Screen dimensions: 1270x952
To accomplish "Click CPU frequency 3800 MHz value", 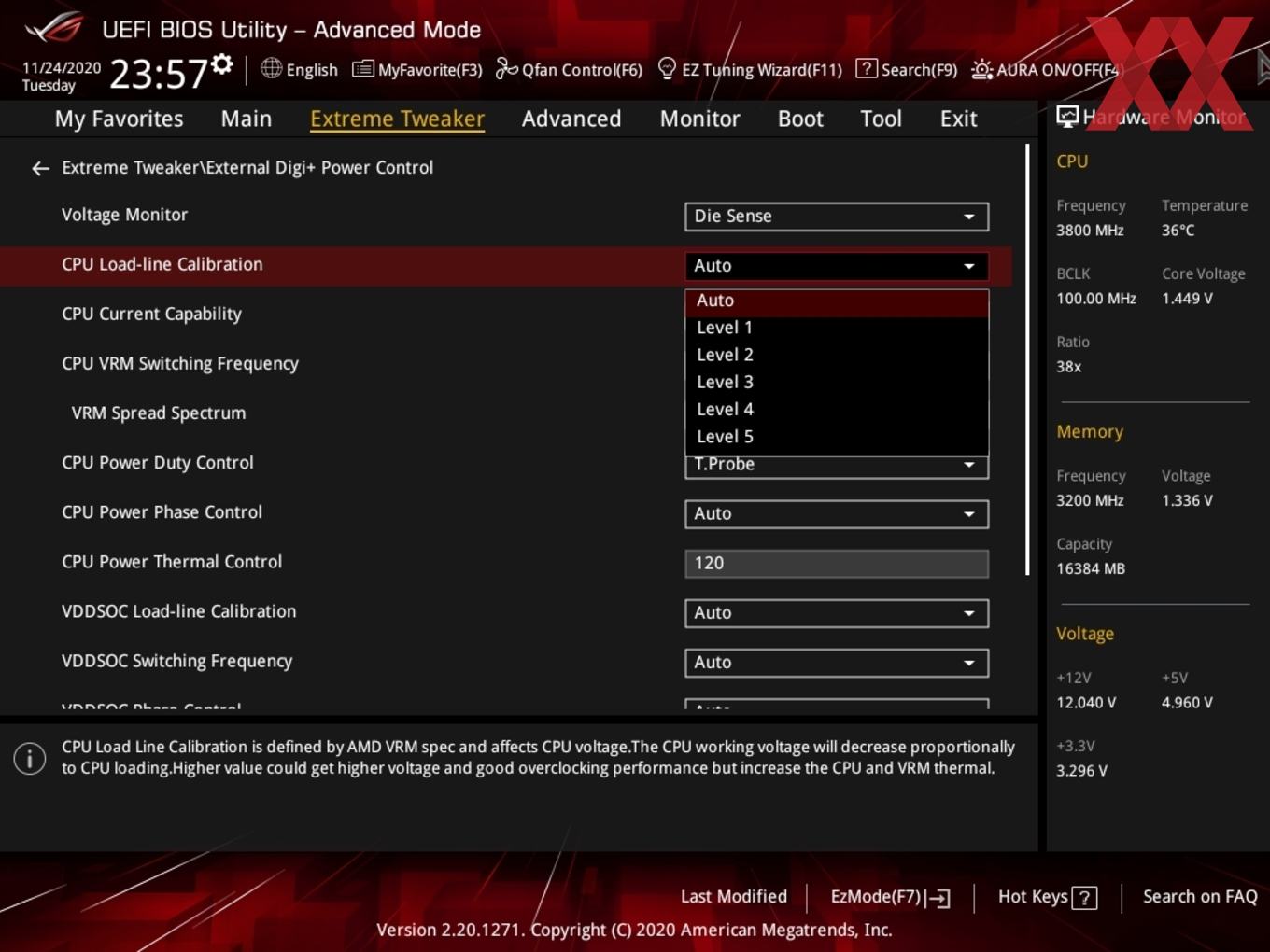I will (1090, 231).
